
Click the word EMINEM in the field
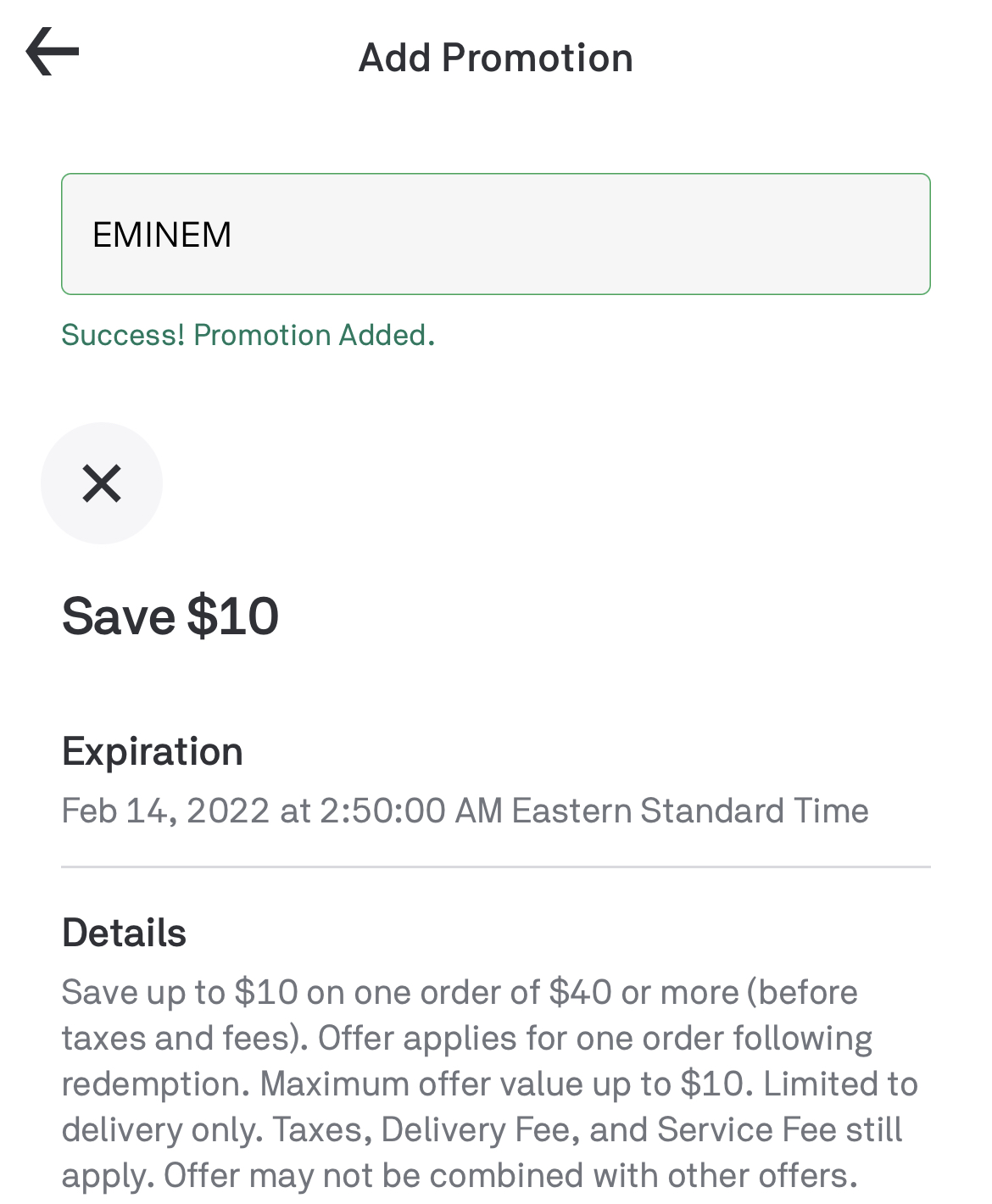coord(162,235)
